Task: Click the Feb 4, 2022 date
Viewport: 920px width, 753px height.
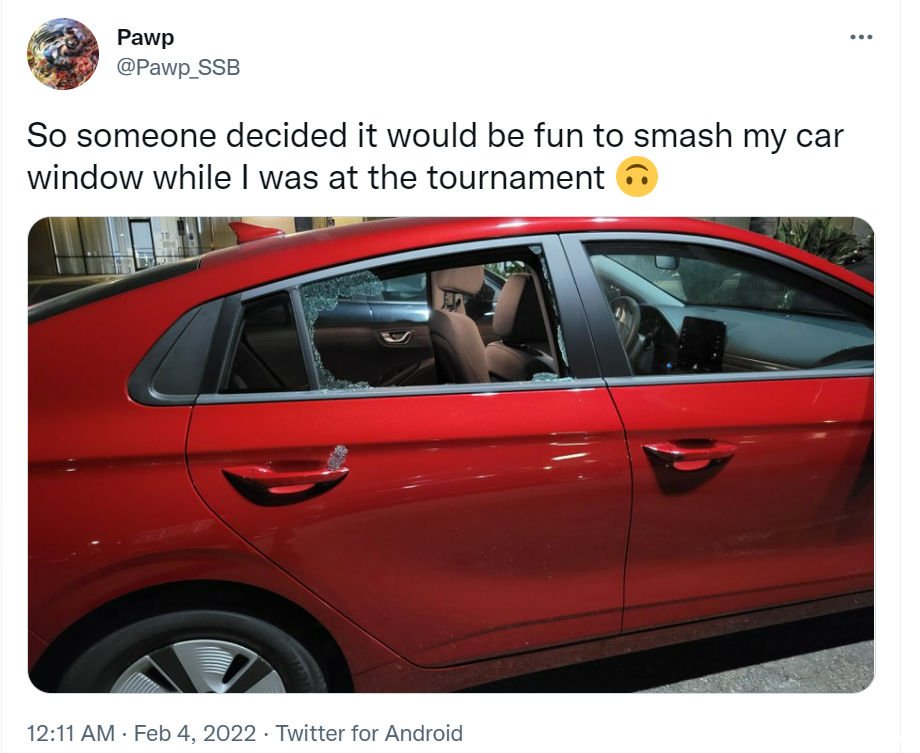Action: click(195, 733)
